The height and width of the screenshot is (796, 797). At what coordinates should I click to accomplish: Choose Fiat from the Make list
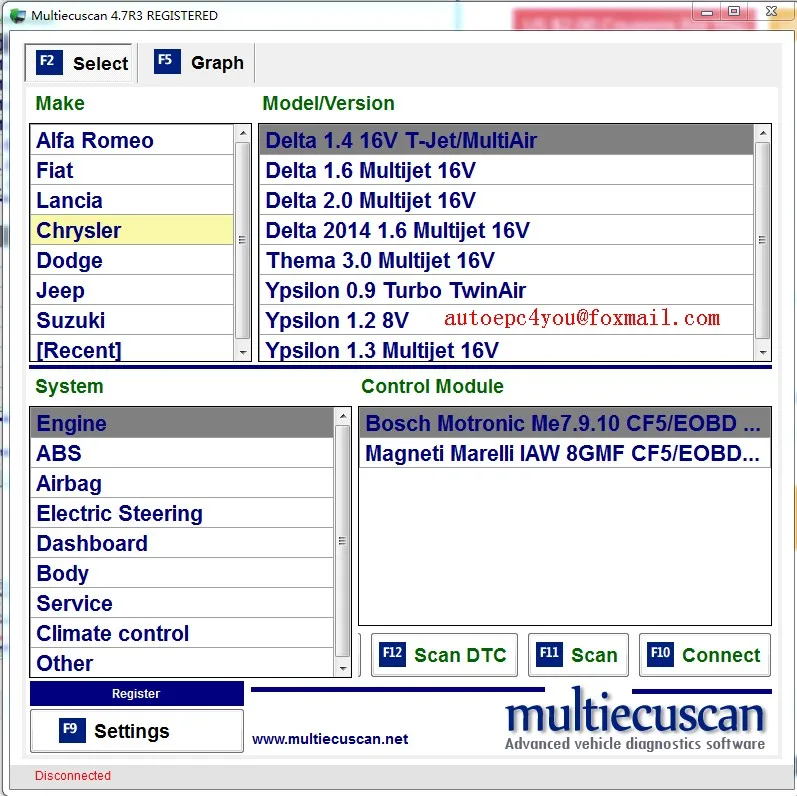[132, 170]
